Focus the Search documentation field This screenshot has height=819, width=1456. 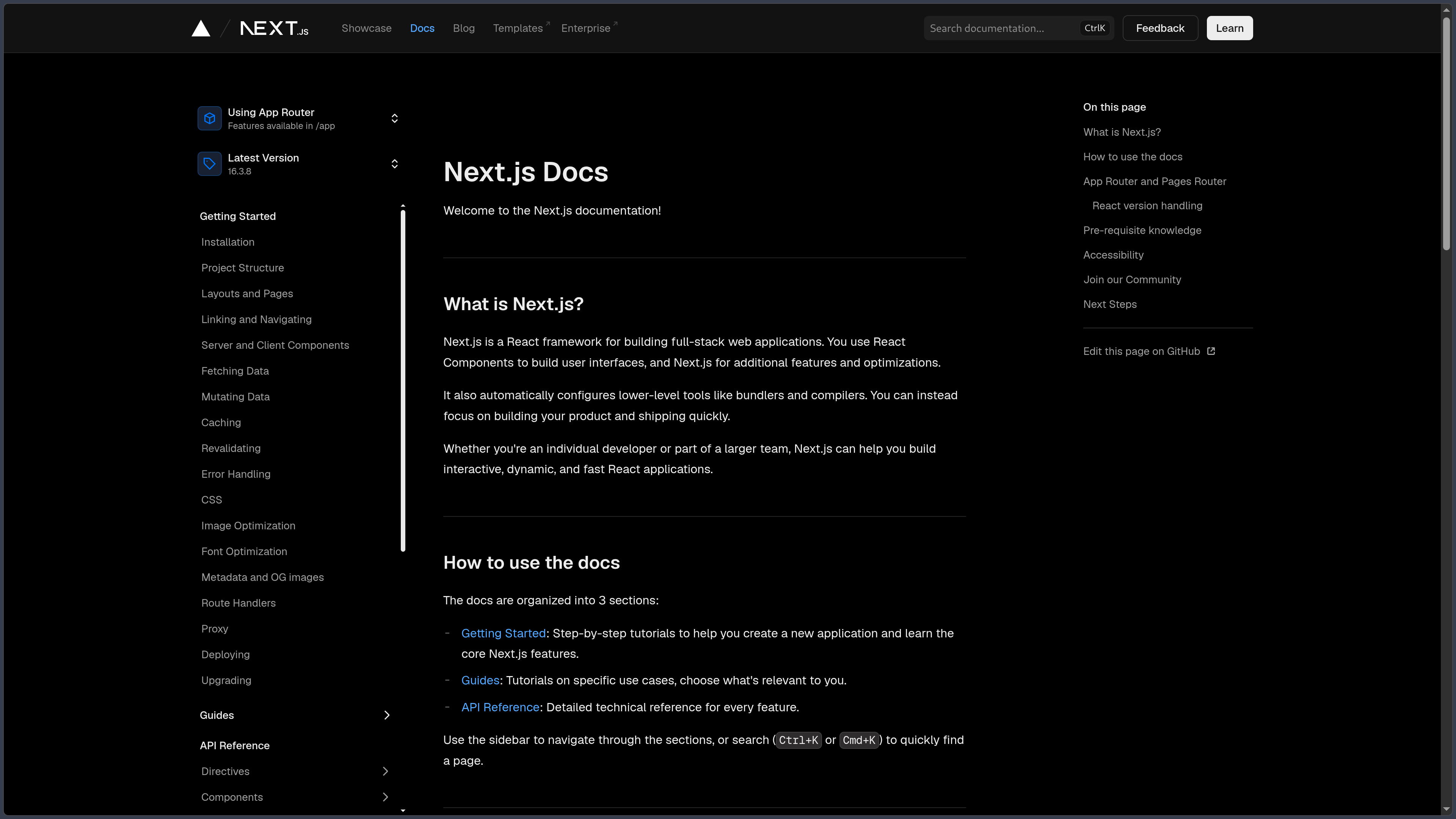pyautogui.click(x=1018, y=28)
